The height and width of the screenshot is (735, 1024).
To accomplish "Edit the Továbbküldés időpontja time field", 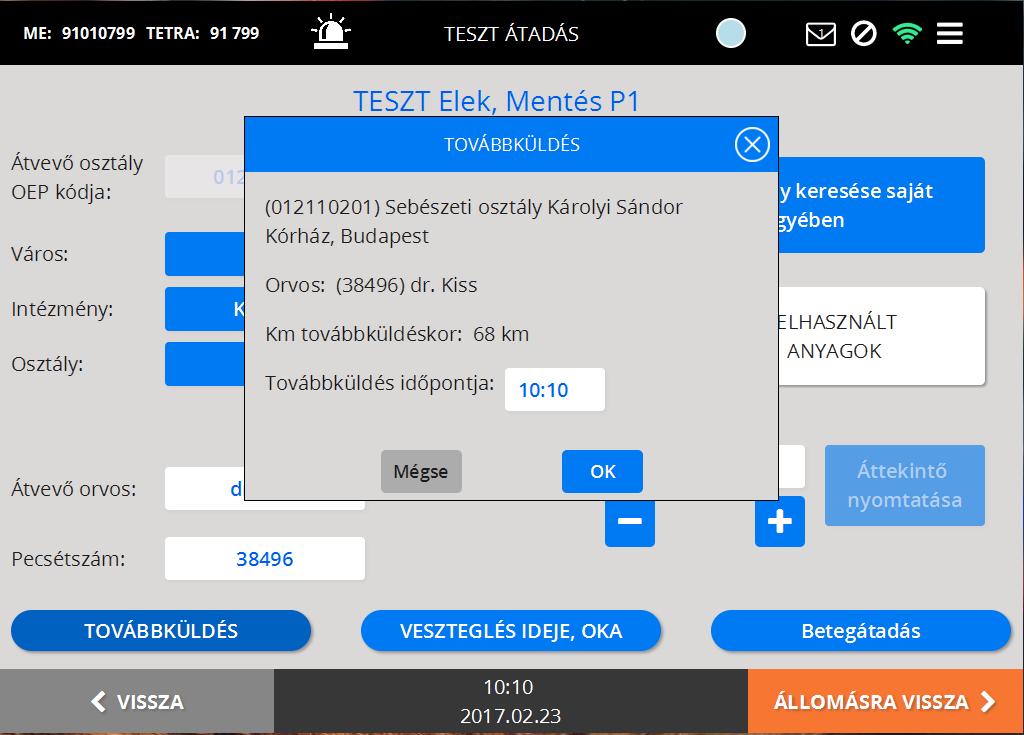I will pos(554,390).
